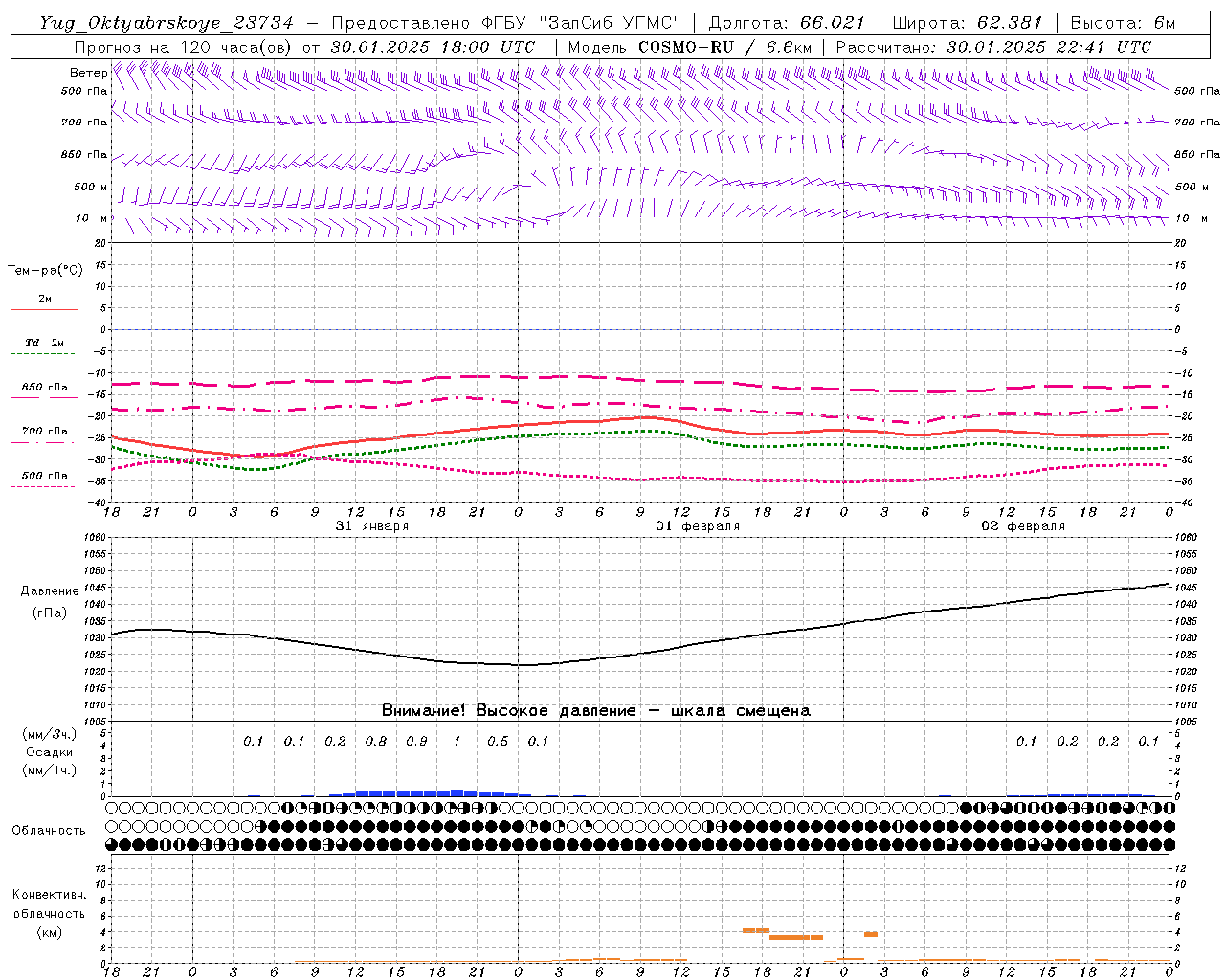Click the Широта: 62.381 header field

[x=968, y=23]
